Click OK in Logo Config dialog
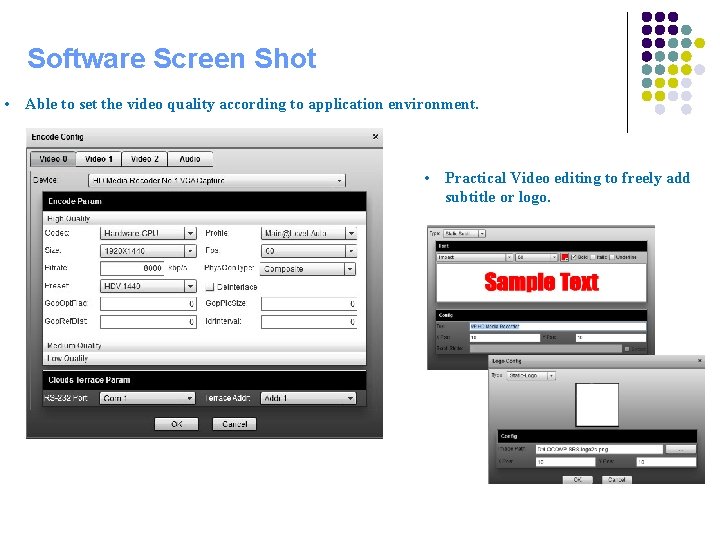Viewport: 720px width, 540px height. 578,479
